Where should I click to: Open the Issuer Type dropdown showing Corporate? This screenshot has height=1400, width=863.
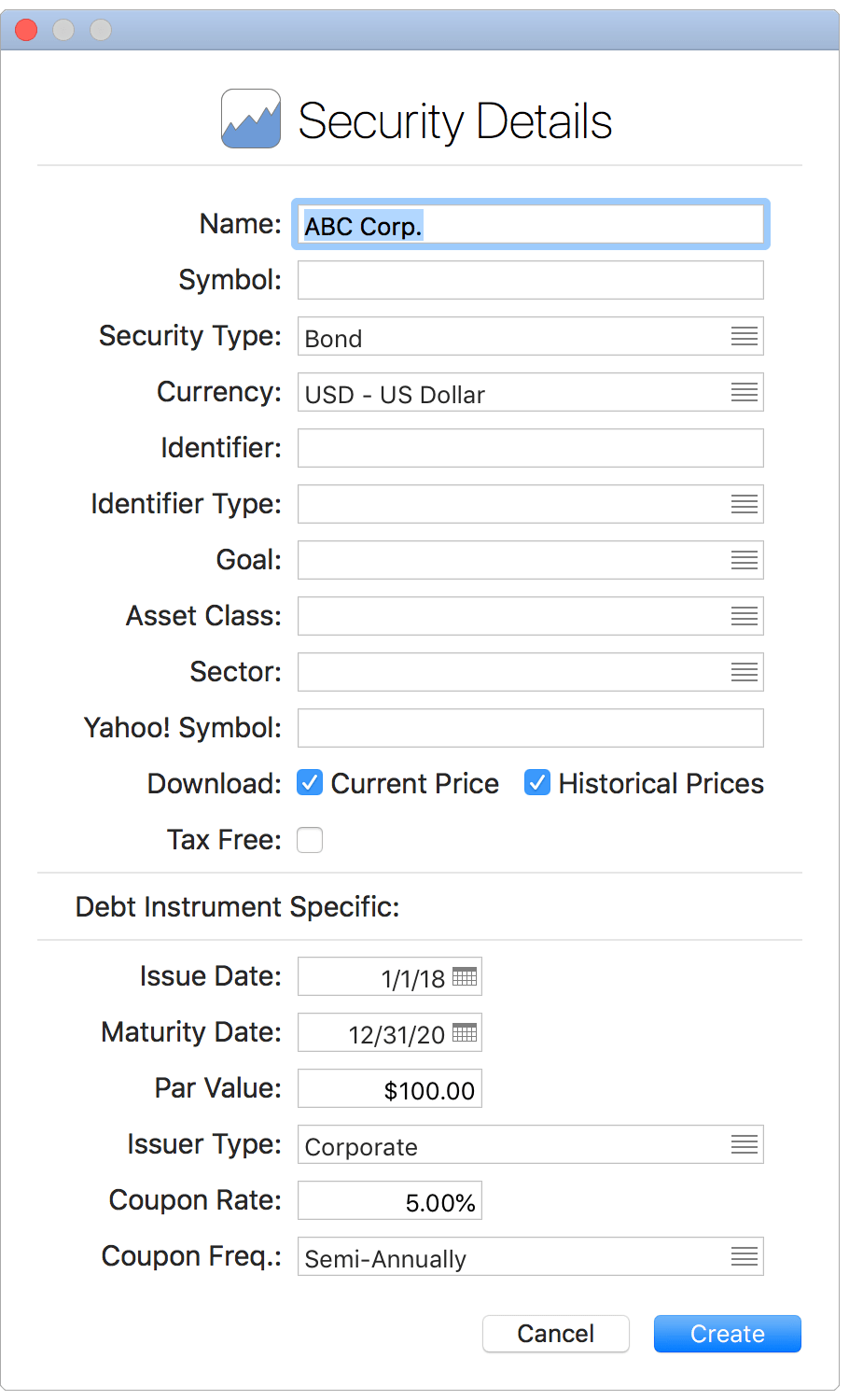[x=744, y=1144]
